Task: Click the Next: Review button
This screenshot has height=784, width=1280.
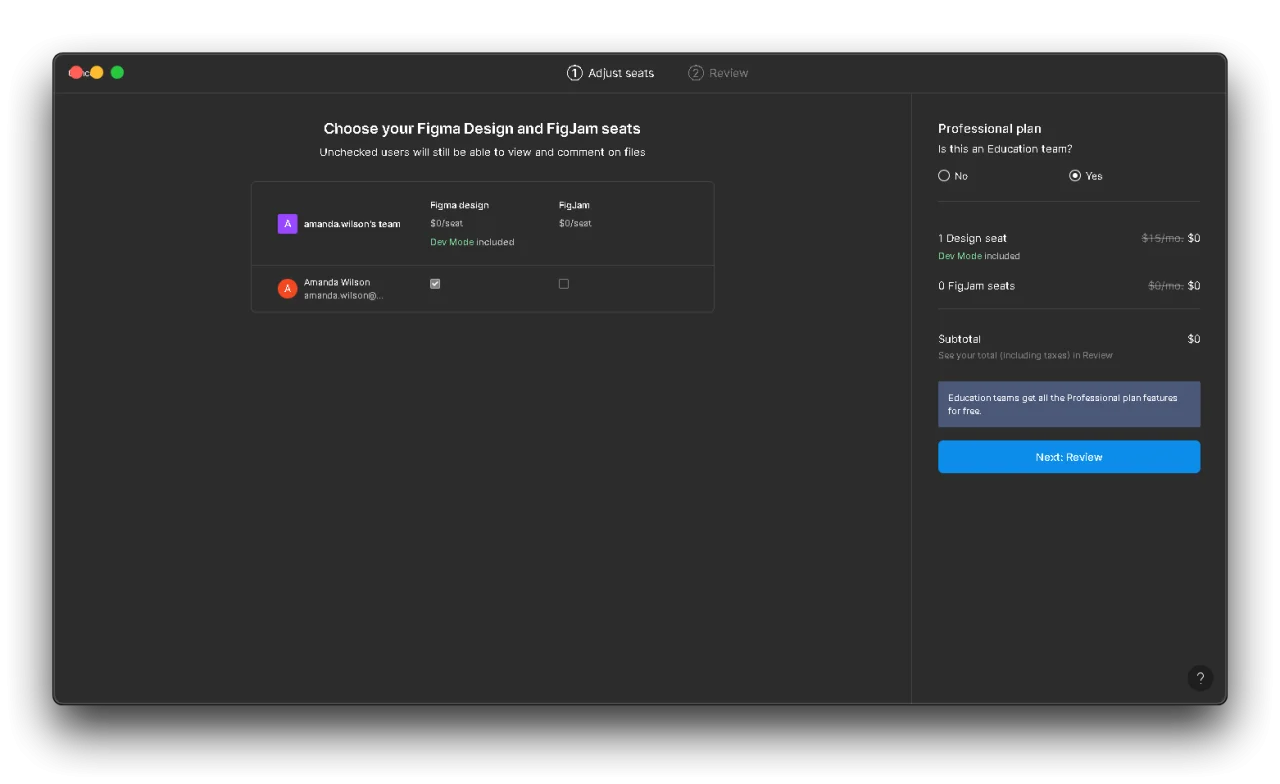Action: pos(1069,457)
